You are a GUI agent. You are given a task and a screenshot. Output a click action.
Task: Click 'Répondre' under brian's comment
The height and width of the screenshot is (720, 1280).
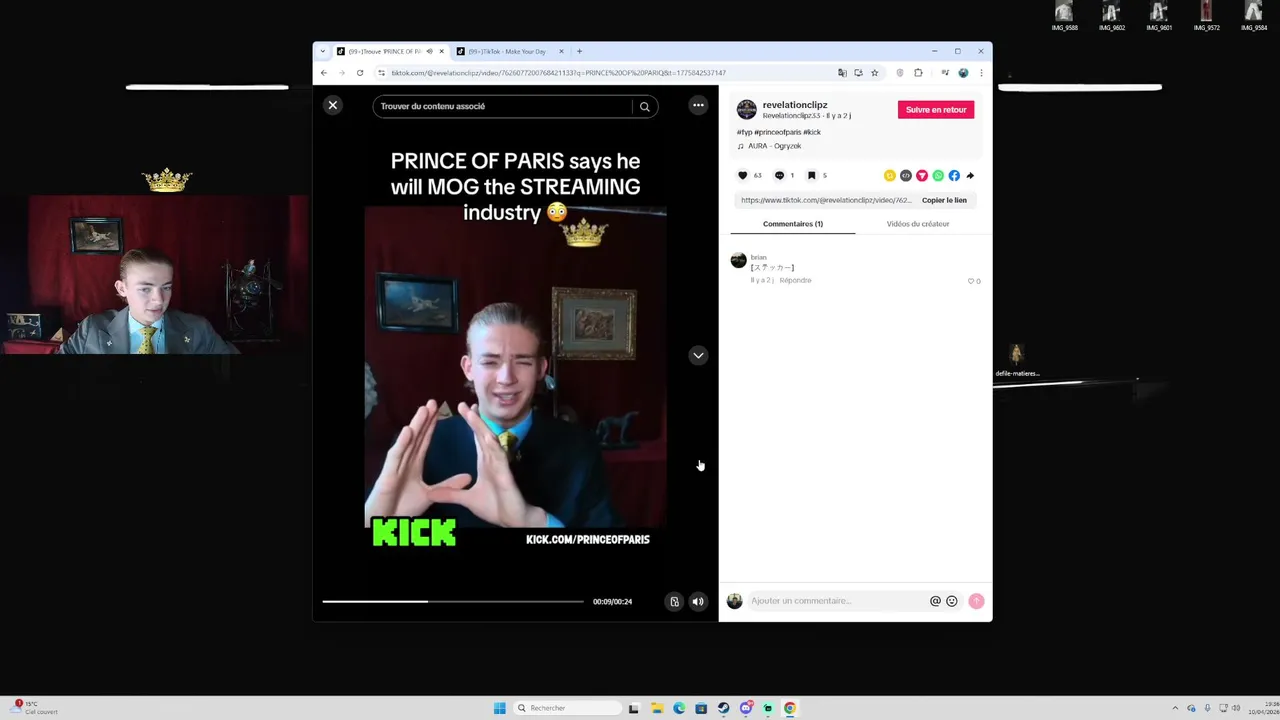pyautogui.click(x=796, y=280)
